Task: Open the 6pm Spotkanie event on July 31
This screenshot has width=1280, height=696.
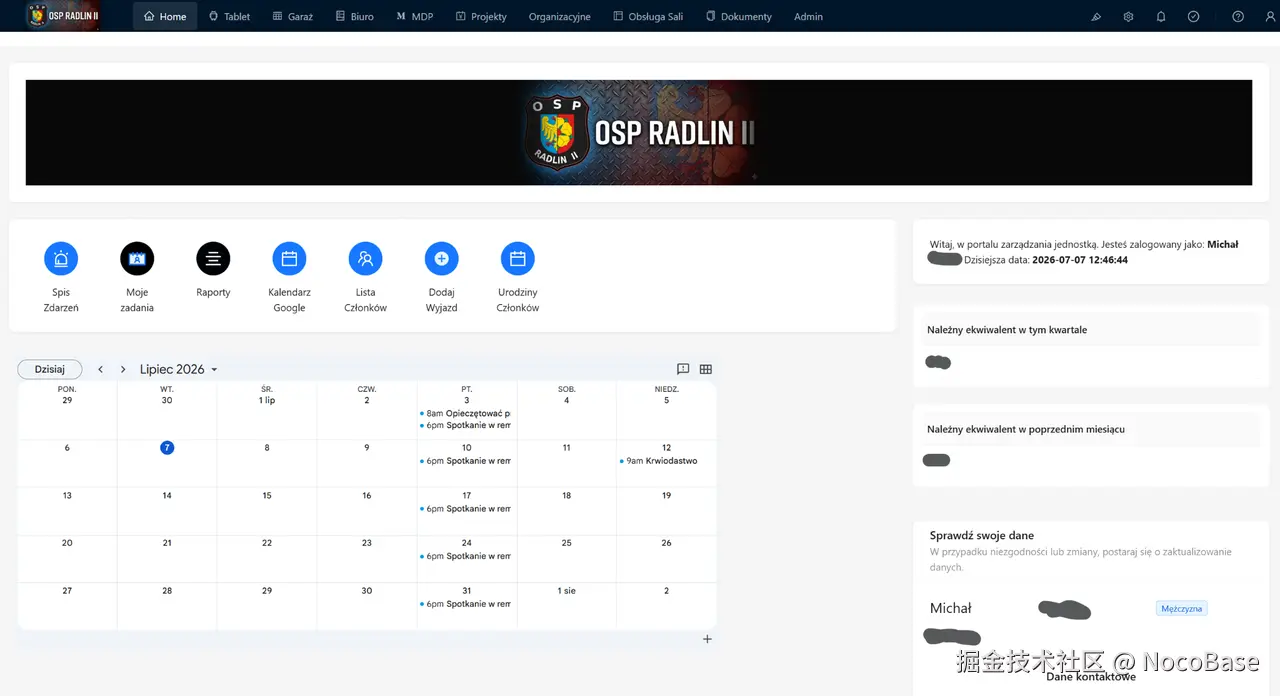Action: click(x=466, y=604)
